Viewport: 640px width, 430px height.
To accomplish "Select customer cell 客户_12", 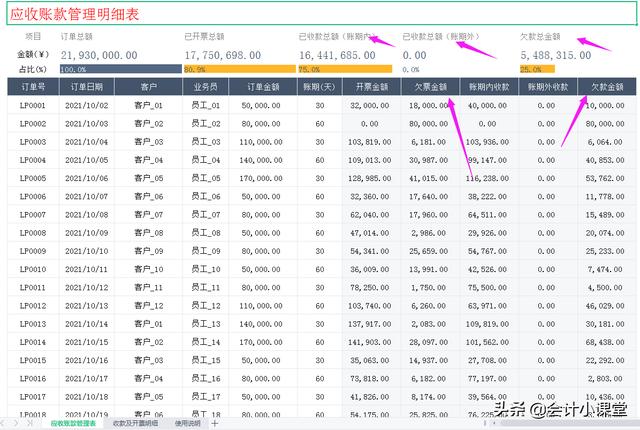I will pos(148,306).
